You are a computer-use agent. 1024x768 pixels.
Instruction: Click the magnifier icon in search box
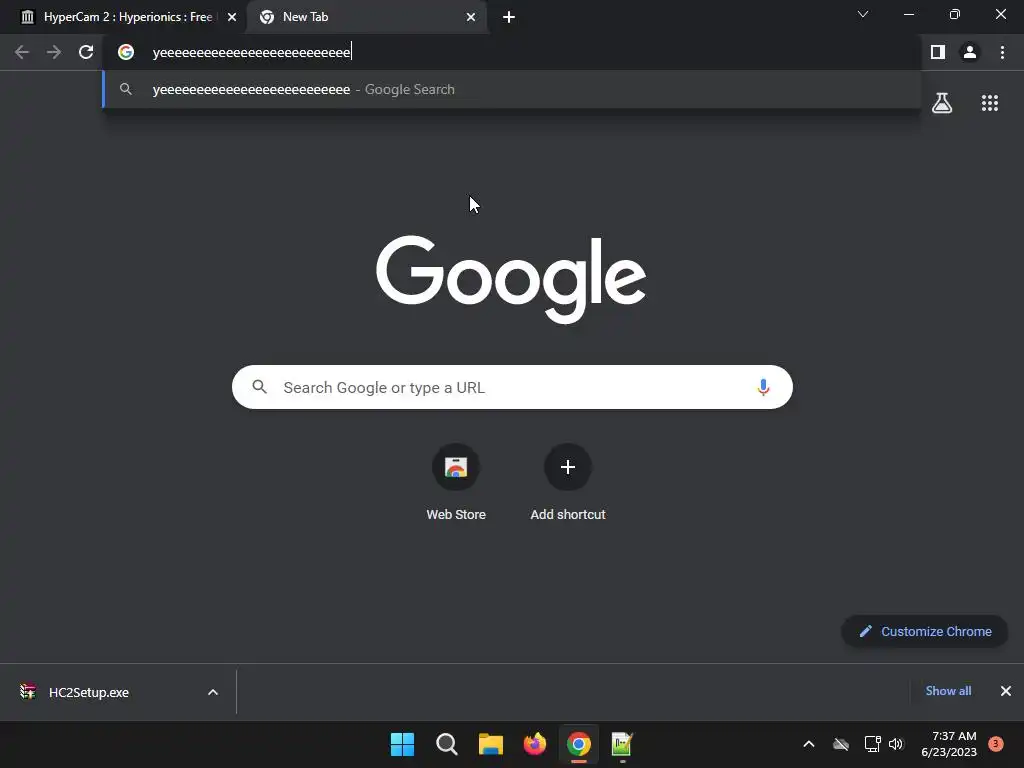[260, 387]
